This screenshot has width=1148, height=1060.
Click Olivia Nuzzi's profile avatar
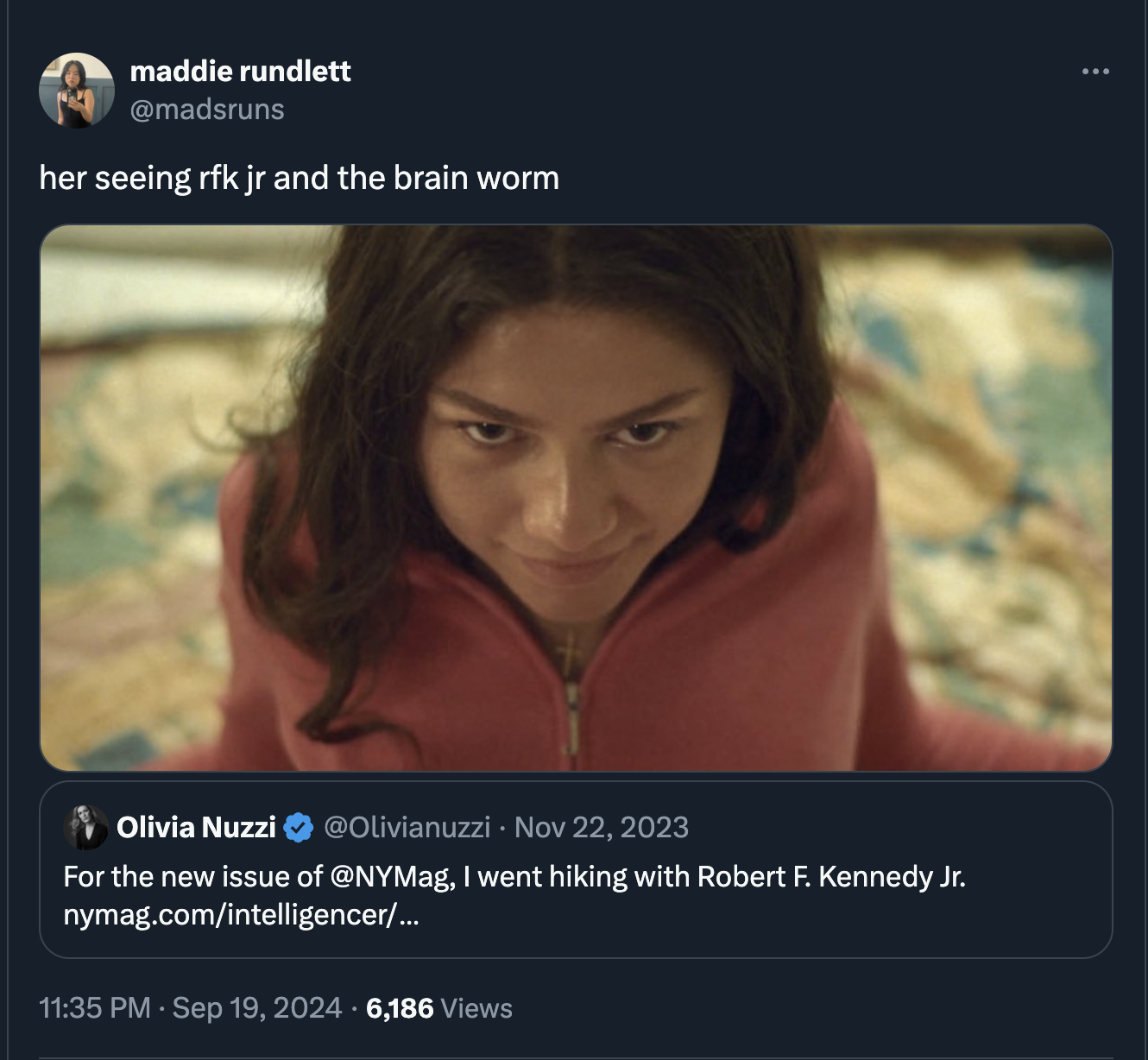pos(85,826)
